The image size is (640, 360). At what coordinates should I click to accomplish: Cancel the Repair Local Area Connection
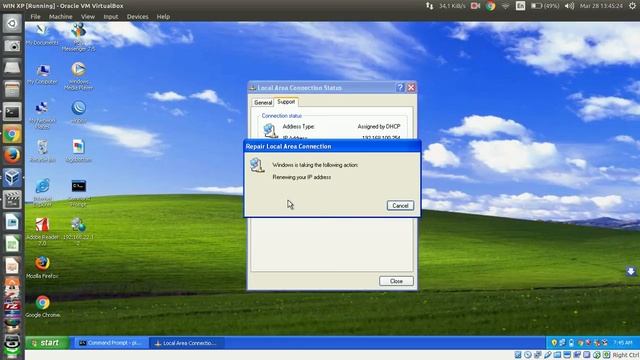tap(400, 205)
